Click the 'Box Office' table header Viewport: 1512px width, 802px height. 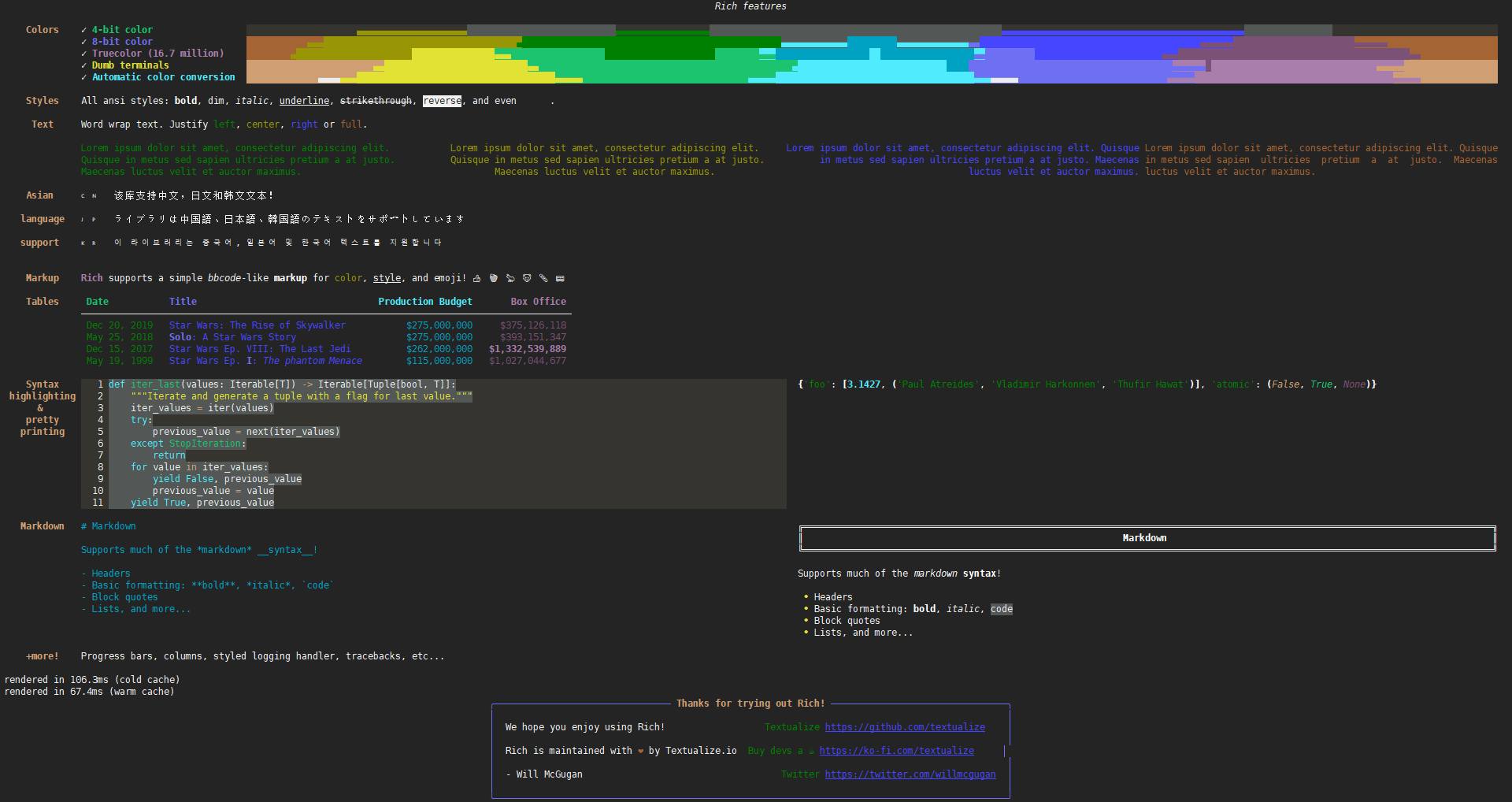pos(538,302)
